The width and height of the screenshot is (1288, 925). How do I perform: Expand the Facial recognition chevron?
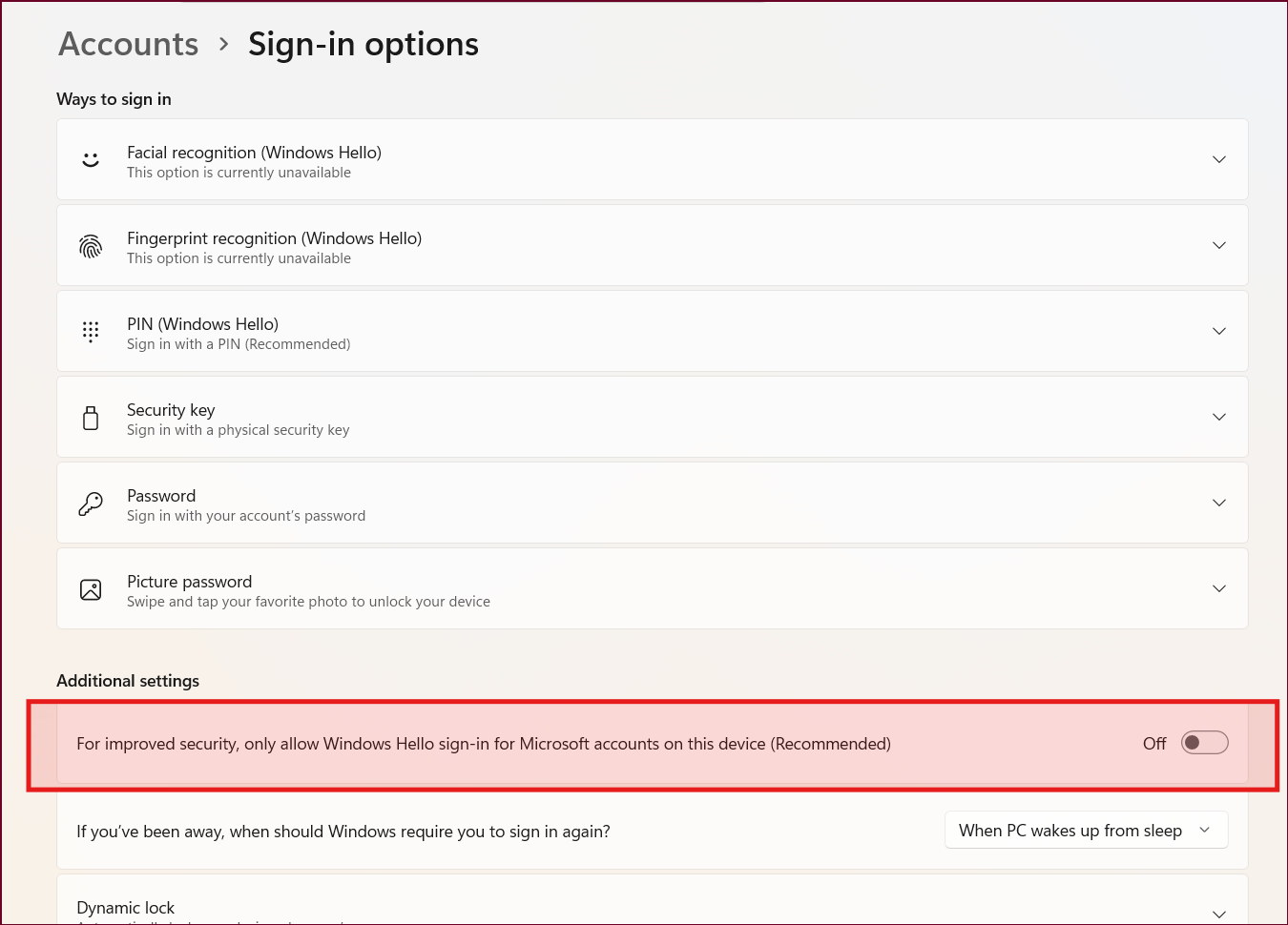tap(1219, 159)
